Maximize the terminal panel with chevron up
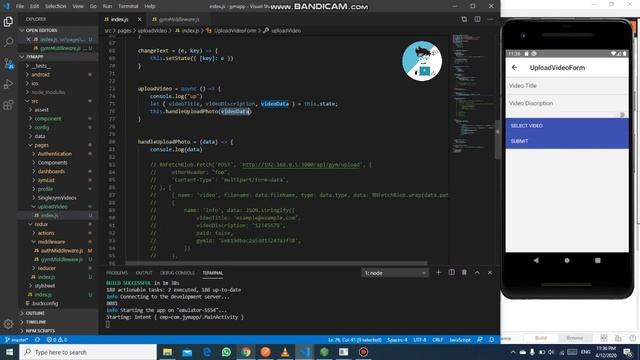The height and width of the screenshot is (360, 640). point(477,272)
